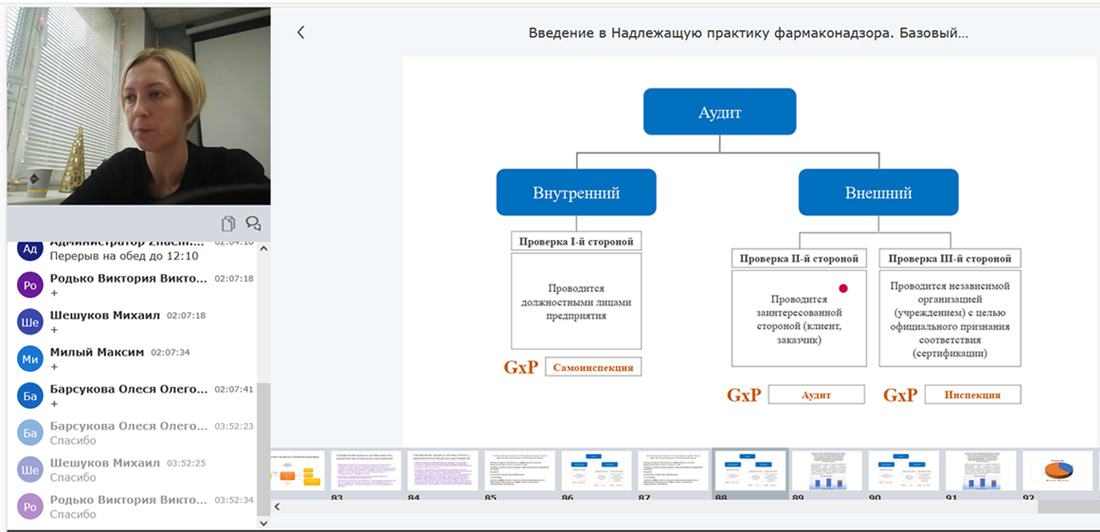
Task: Click the 'Внешний' box on the slide
Action: [x=878, y=193]
